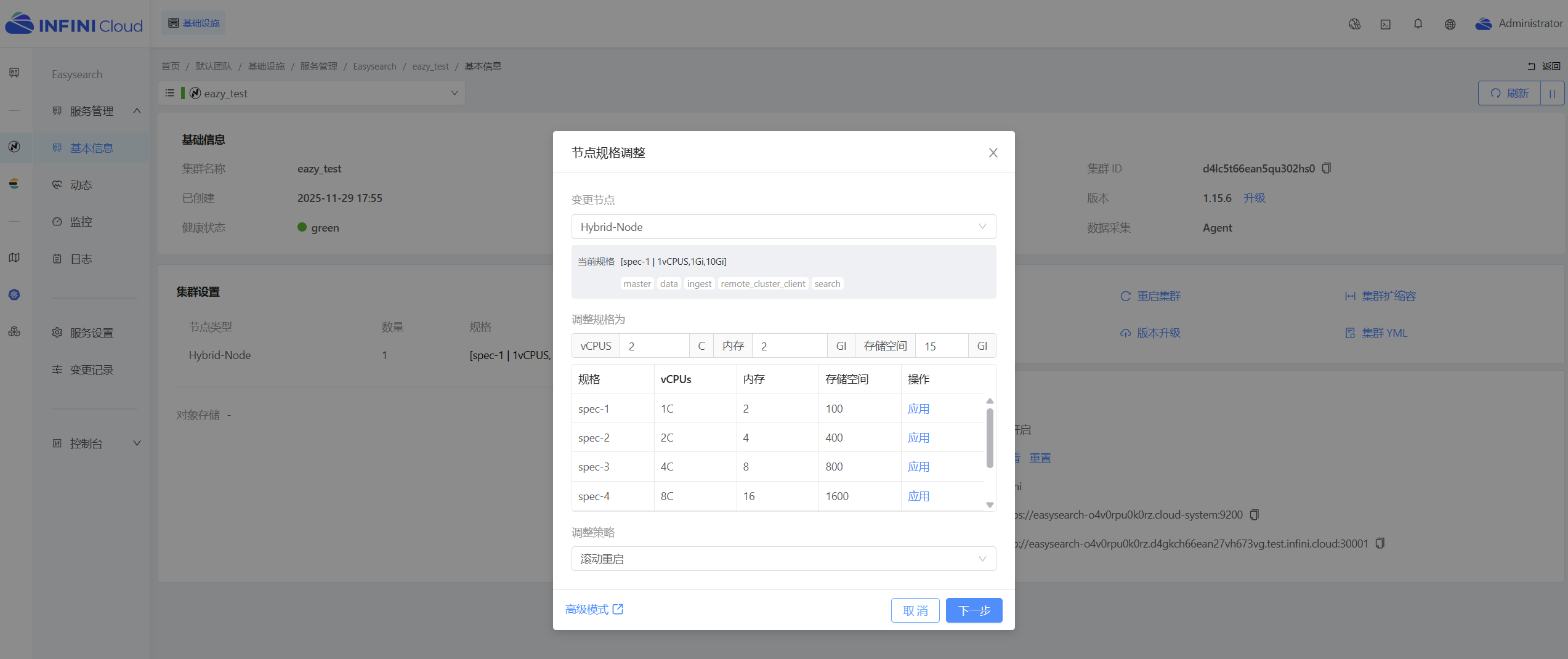Apply the spec-2 specification
The height and width of the screenshot is (659, 1568).
[x=918, y=438]
